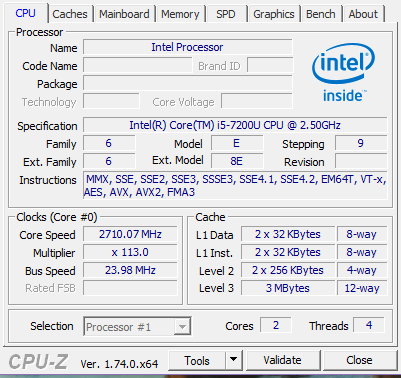Switch to the Caches tab

70,14
